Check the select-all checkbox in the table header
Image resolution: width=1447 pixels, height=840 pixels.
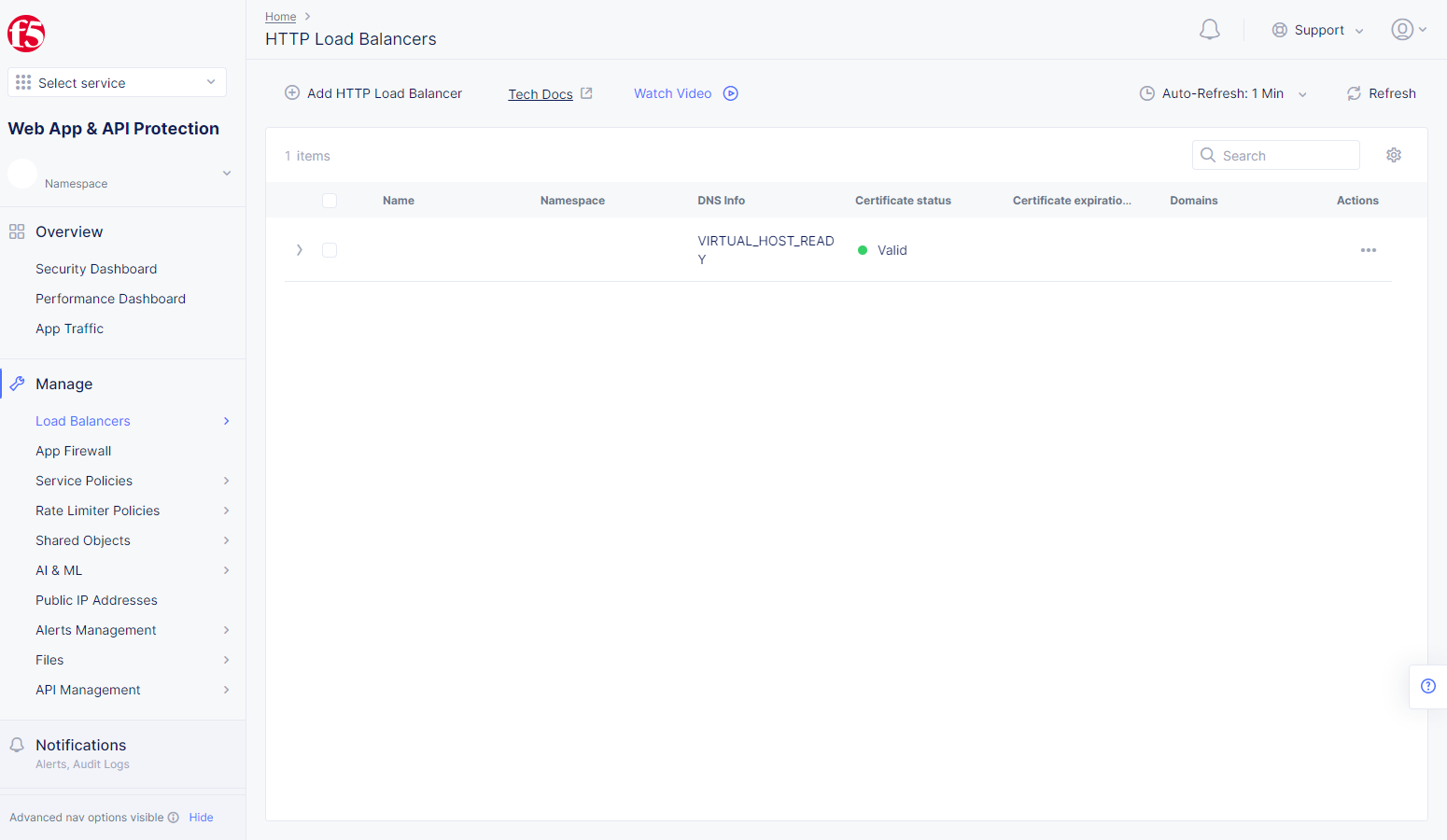click(x=330, y=200)
